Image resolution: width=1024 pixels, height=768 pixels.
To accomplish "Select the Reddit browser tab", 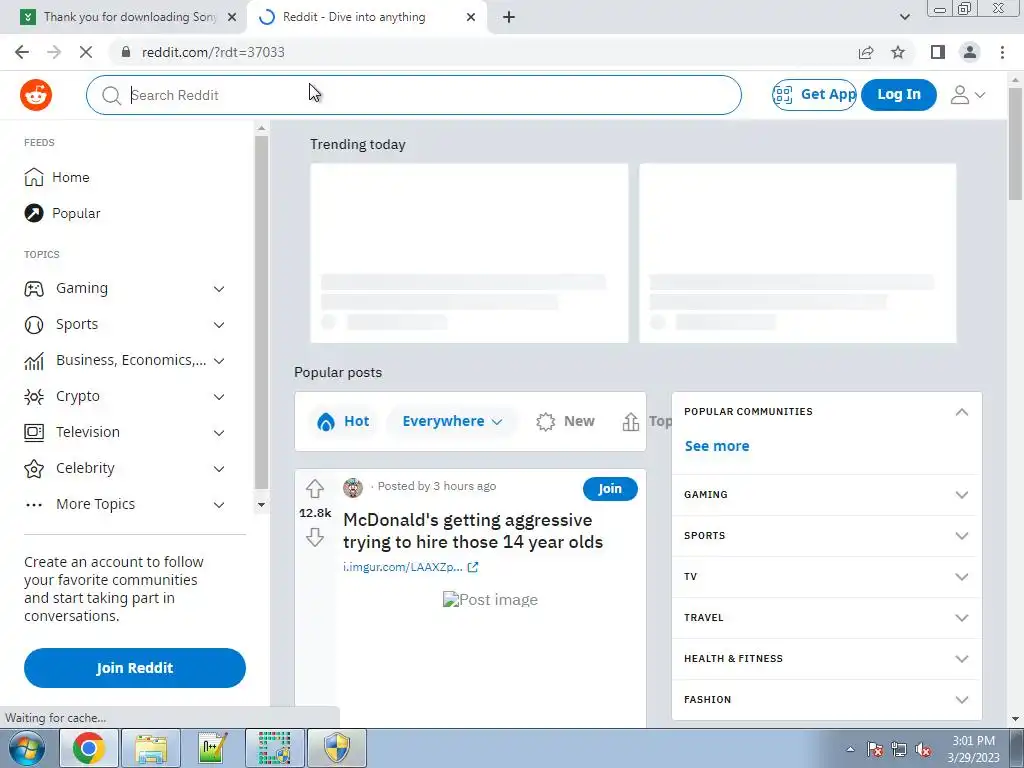I will click(x=366, y=18).
